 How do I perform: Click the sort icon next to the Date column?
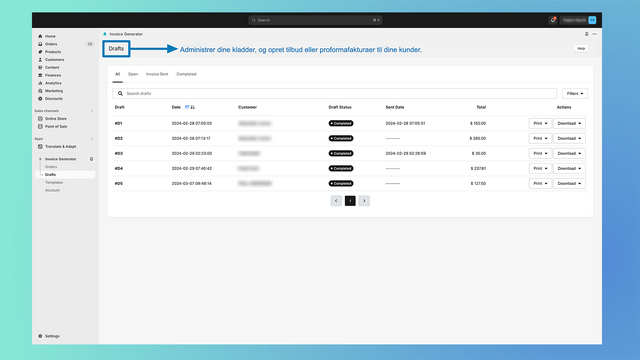click(190, 107)
